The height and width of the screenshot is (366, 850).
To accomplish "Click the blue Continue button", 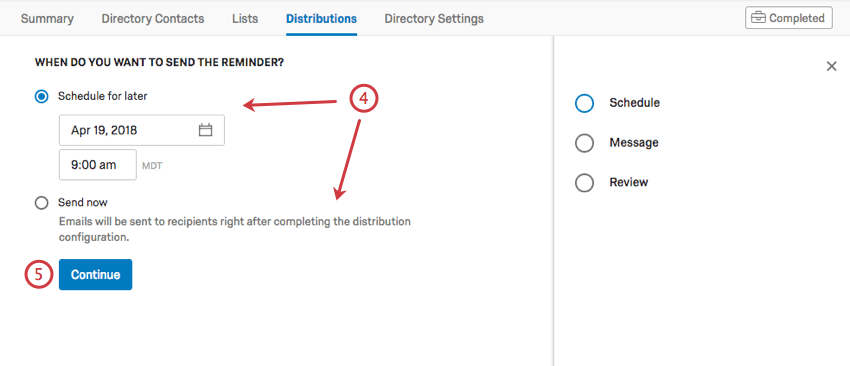I will (x=95, y=274).
